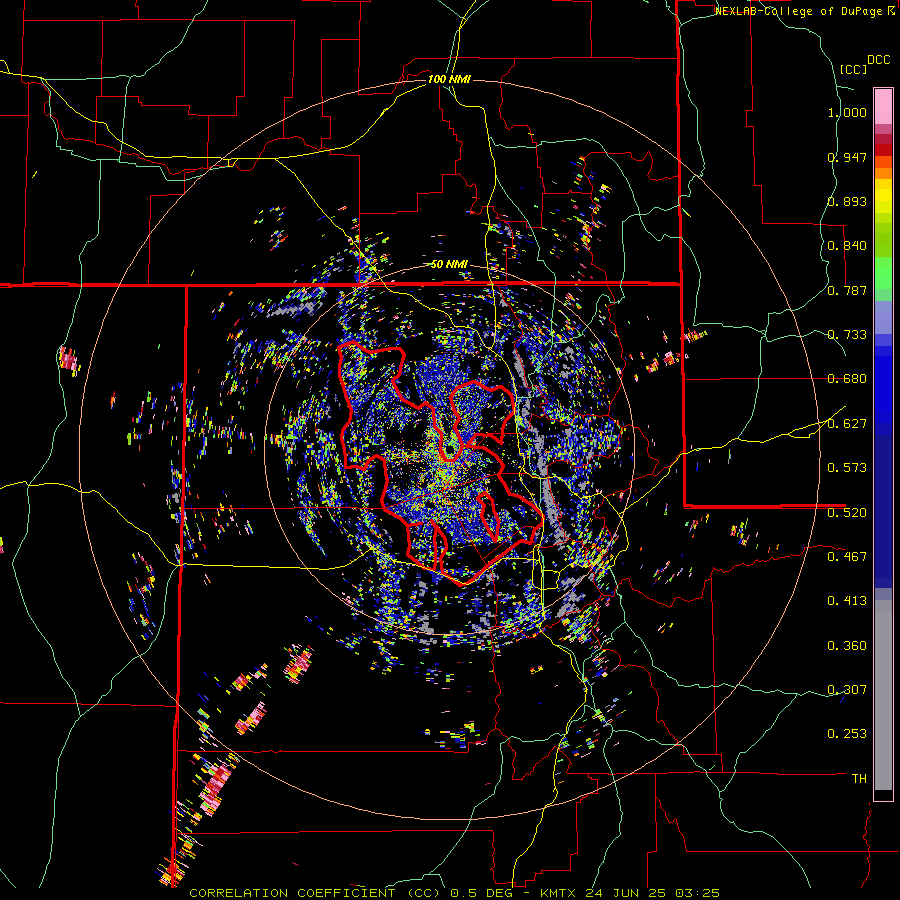Image resolution: width=900 pixels, height=900 pixels.
Task: Select the 1.000 colorbar value label
Action: click(847, 112)
